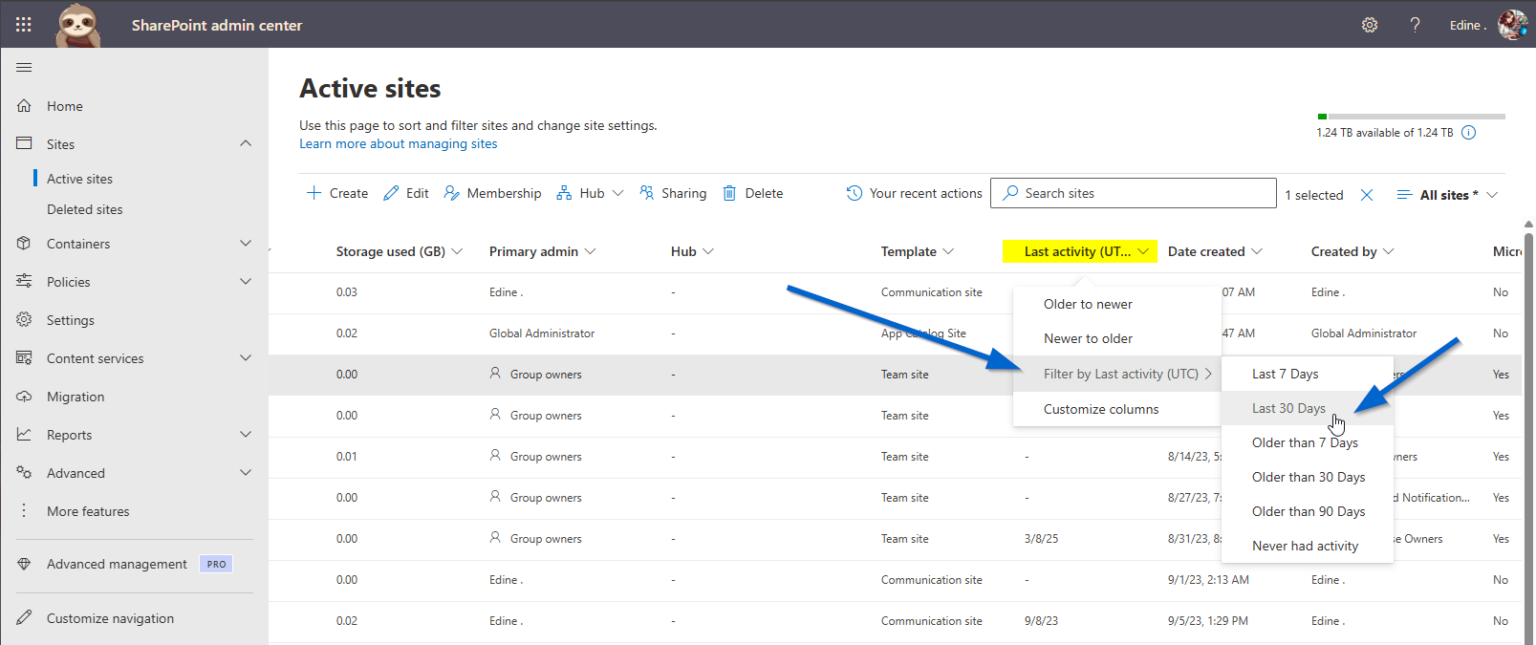Collapse the Sites section chevron
The image size is (1536, 645).
[245, 143]
